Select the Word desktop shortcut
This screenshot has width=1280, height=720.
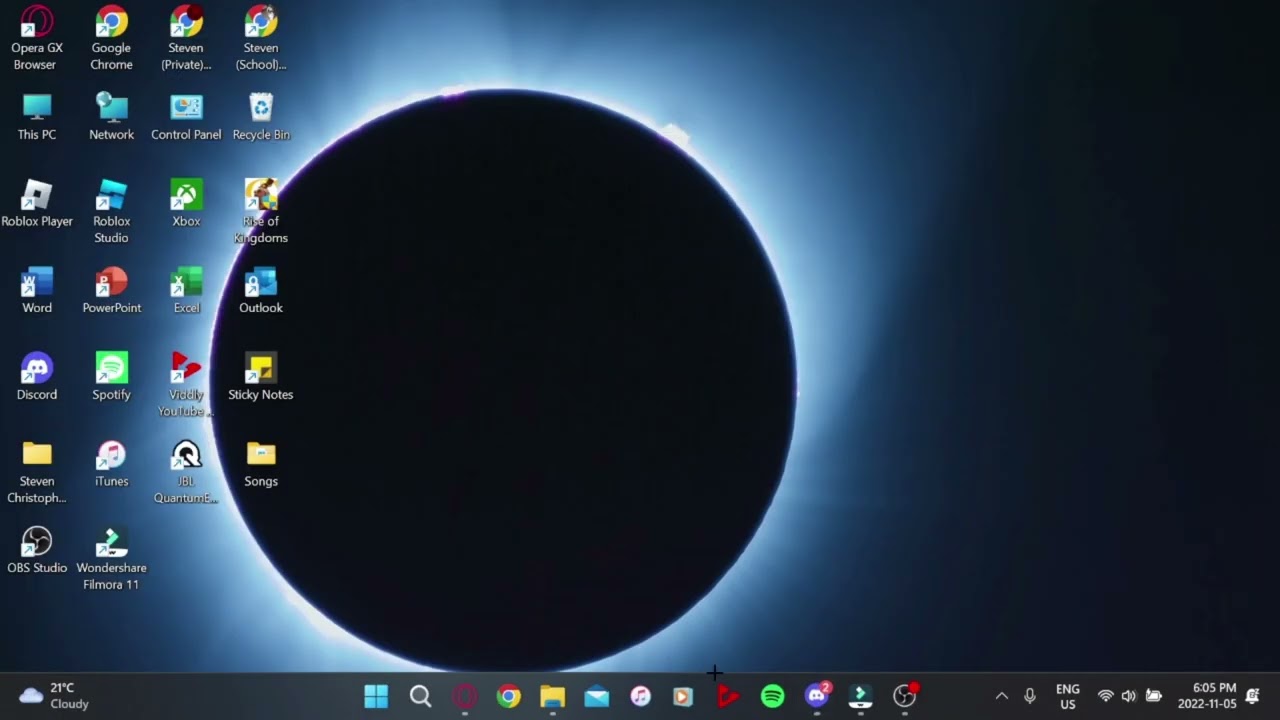[37, 291]
